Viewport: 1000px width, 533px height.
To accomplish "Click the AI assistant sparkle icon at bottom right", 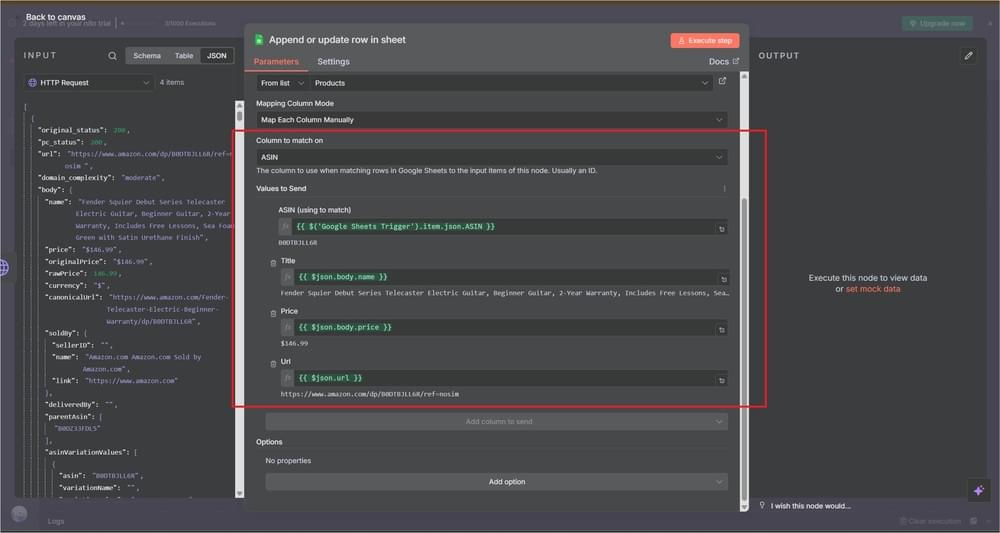I will pos(977,490).
